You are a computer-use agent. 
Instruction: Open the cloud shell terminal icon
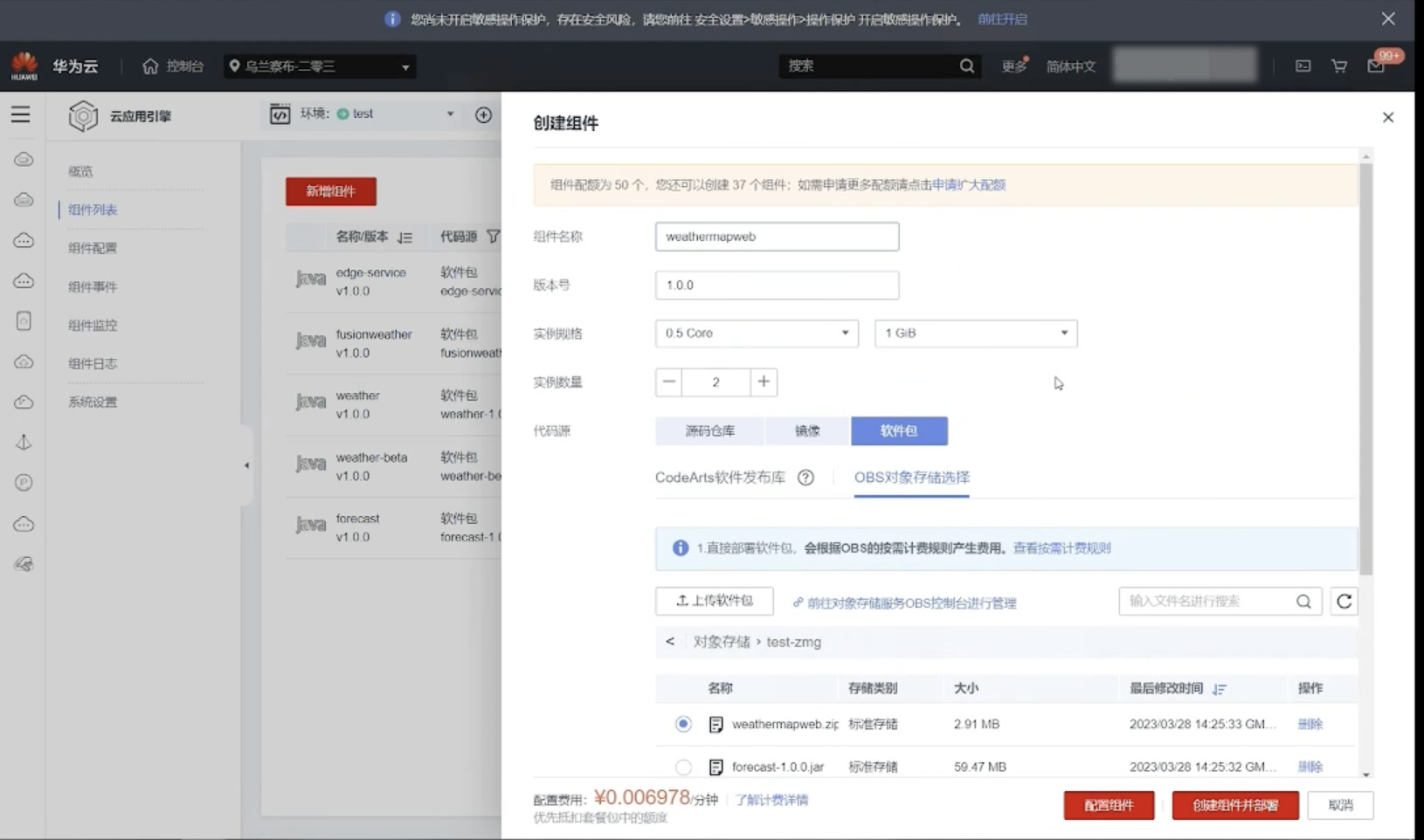(1303, 65)
